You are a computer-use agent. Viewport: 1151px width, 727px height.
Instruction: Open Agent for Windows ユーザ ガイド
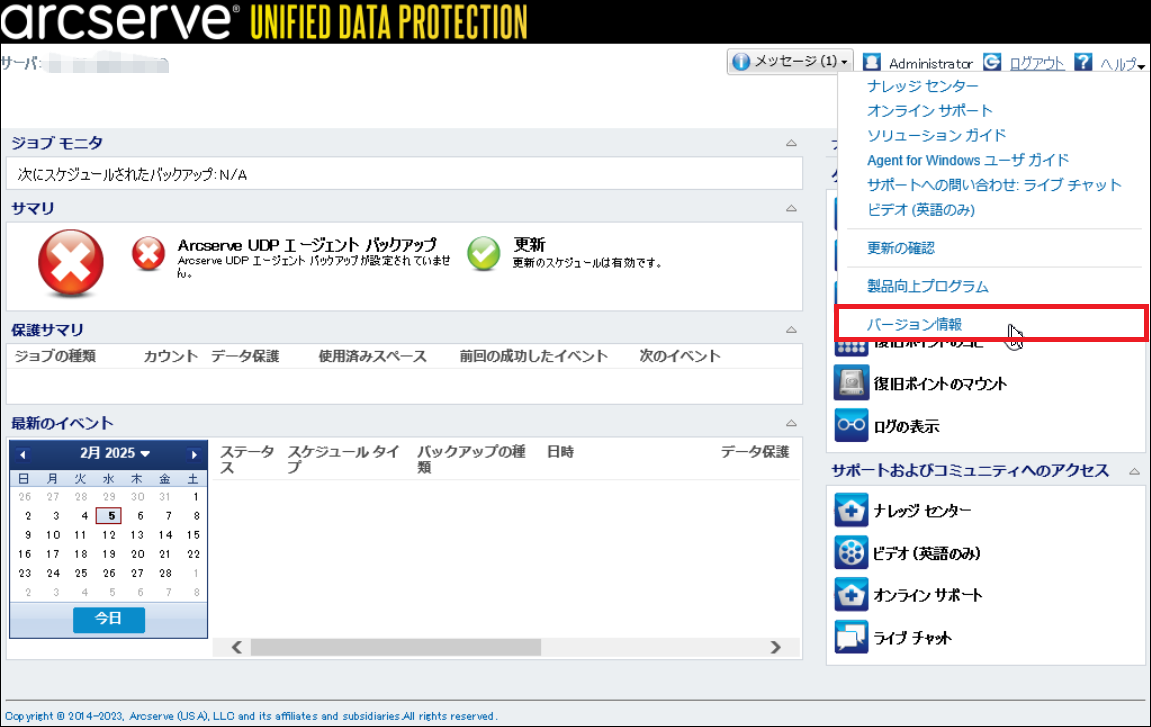pos(967,160)
